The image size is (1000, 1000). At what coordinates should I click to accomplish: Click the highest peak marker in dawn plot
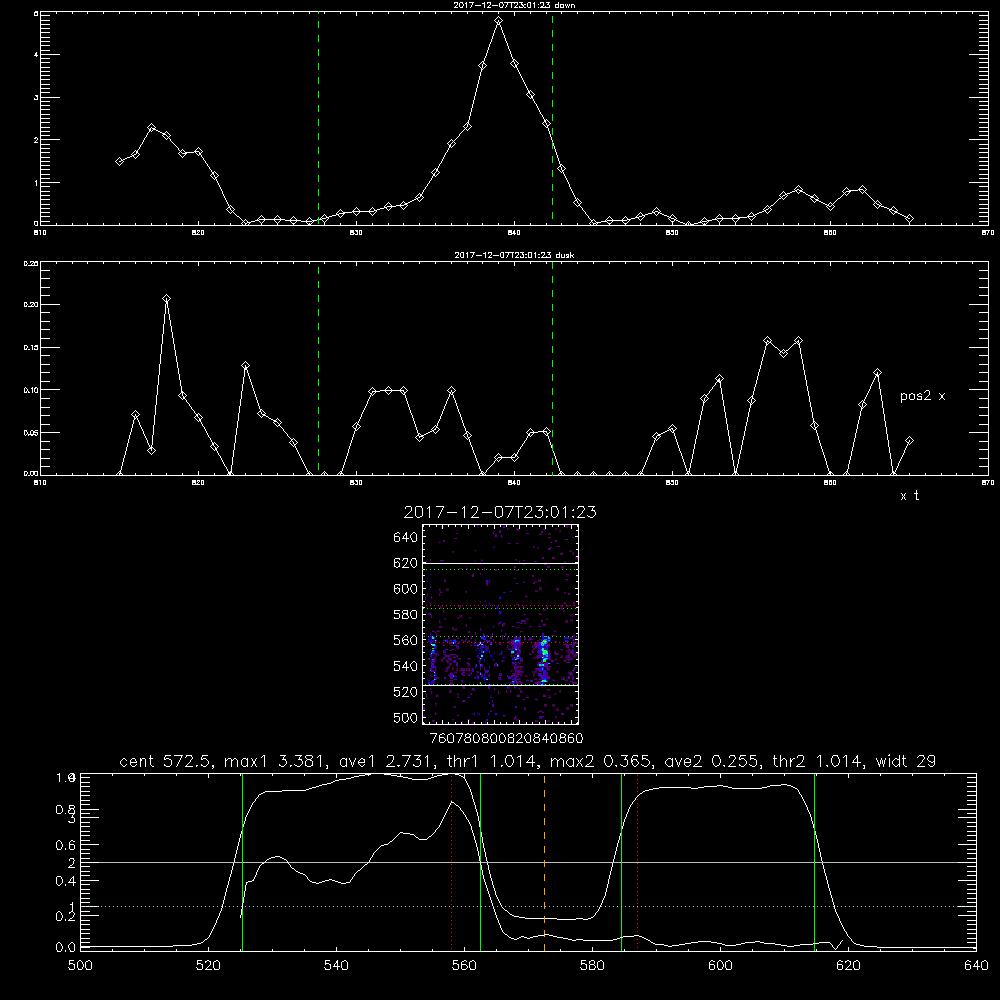[499, 21]
